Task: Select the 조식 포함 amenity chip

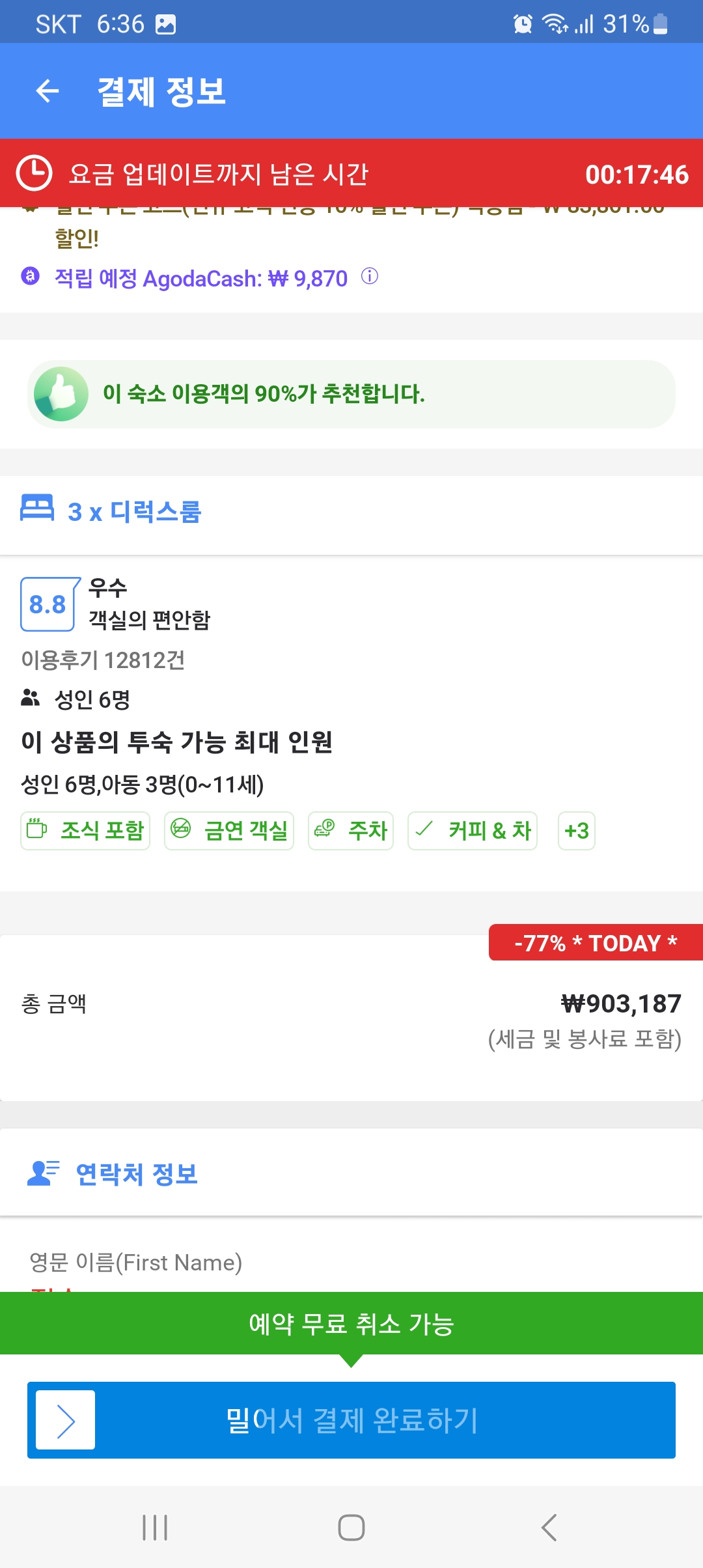Action: coord(85,831)
